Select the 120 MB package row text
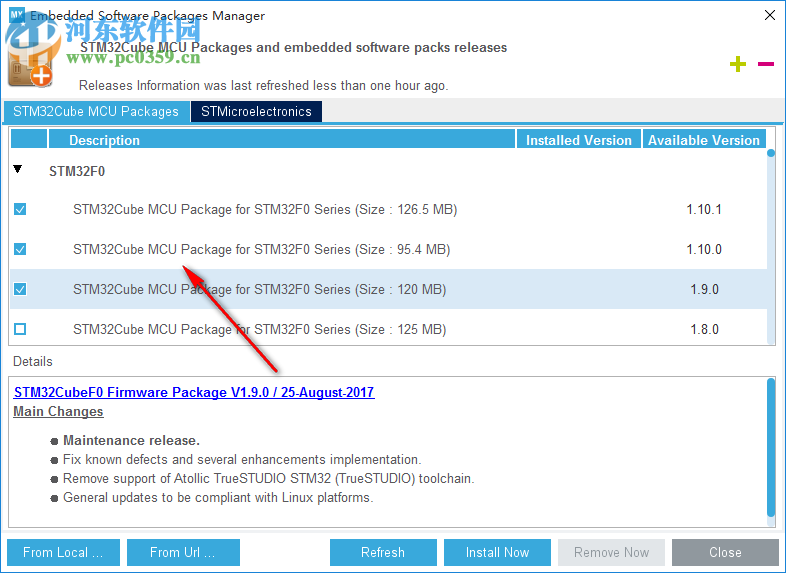The height and width of the screenshot is (573, 786). tap(260, 290)
